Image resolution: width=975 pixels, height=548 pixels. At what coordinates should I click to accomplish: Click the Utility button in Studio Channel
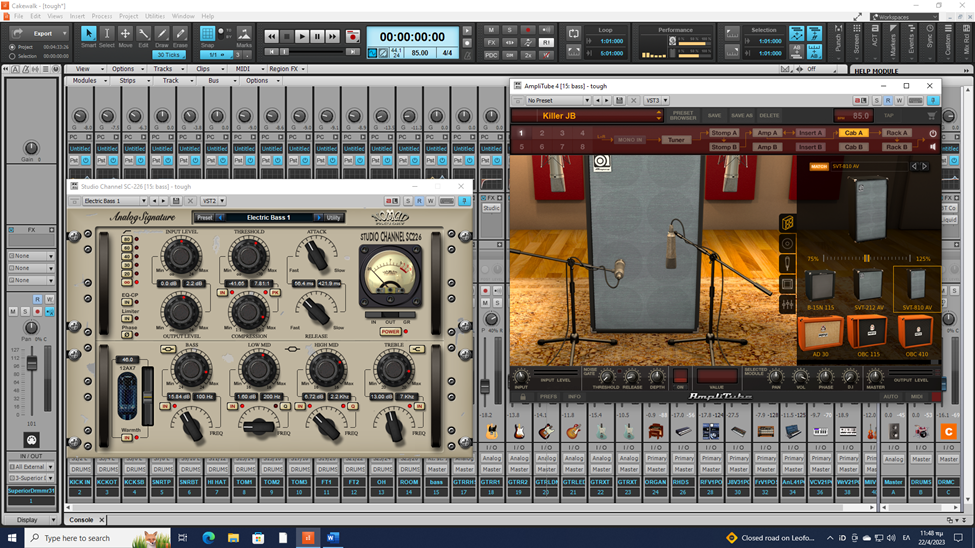coord(334,218)
